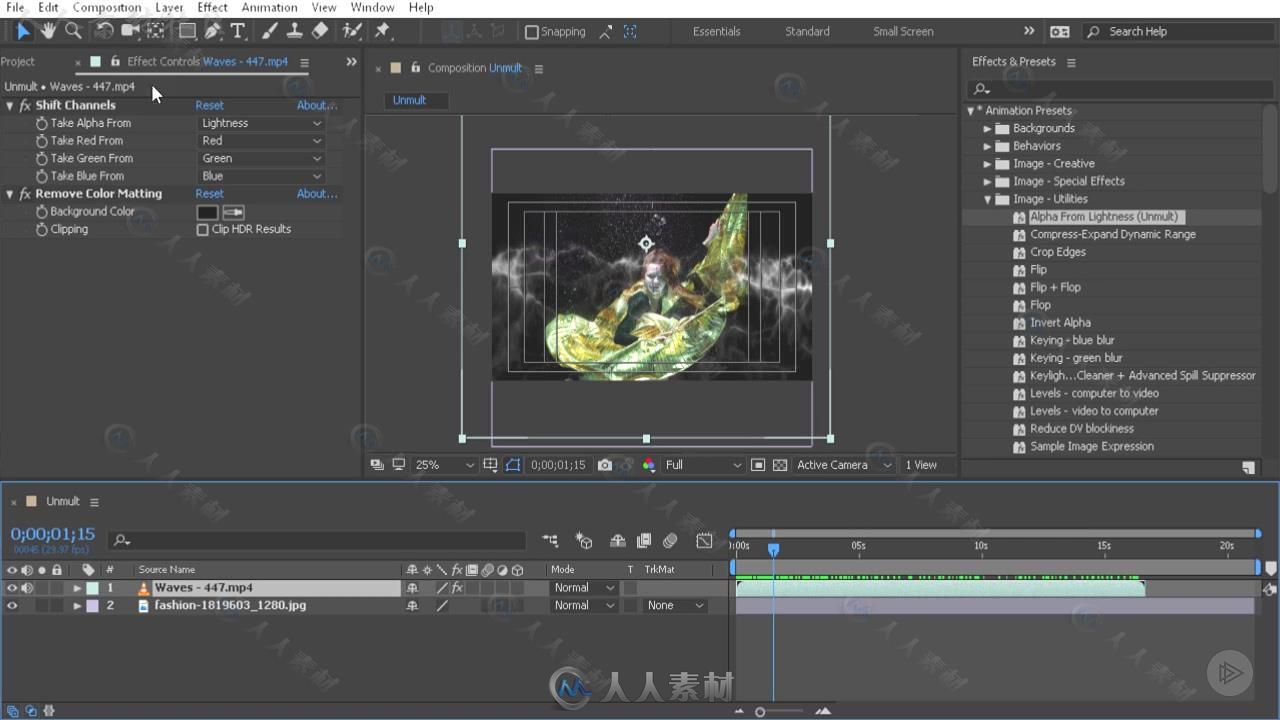Toggle the Take Alpha From stopwatch
The width and height of the screenshot is (1280, 720).
(42, 124)
